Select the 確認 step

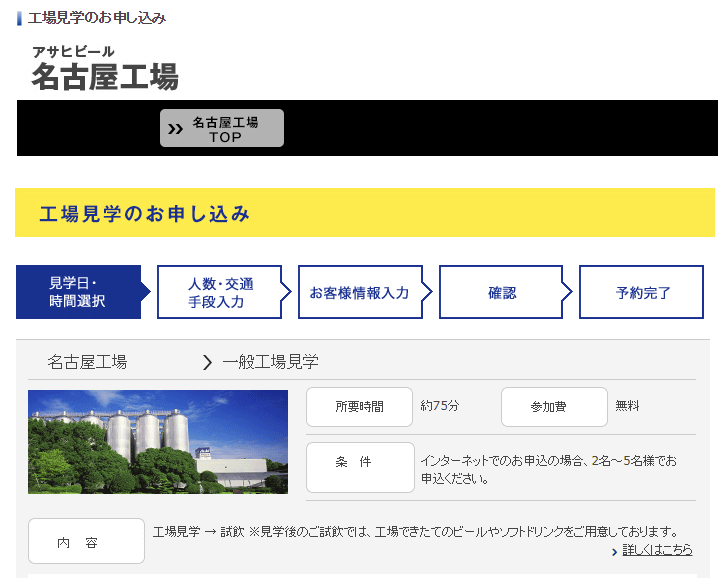pos(506,292)
